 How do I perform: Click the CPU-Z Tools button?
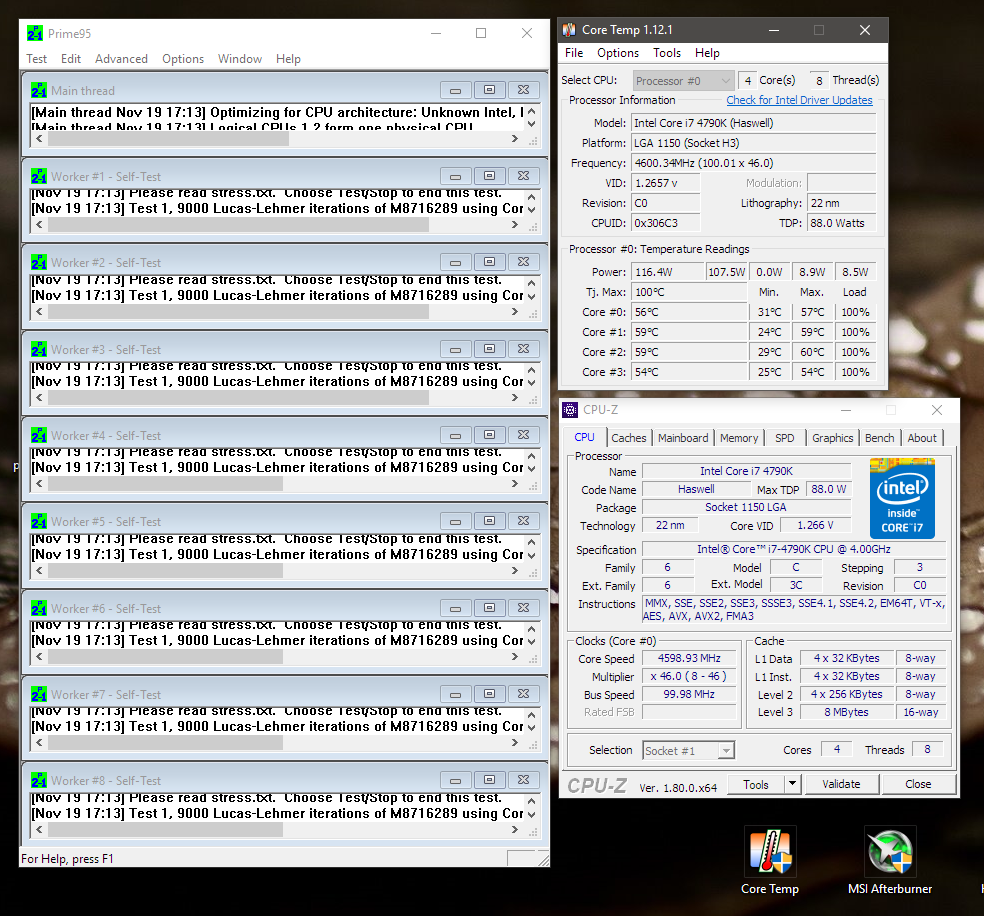pyautogui.click(x=756, y=784)
